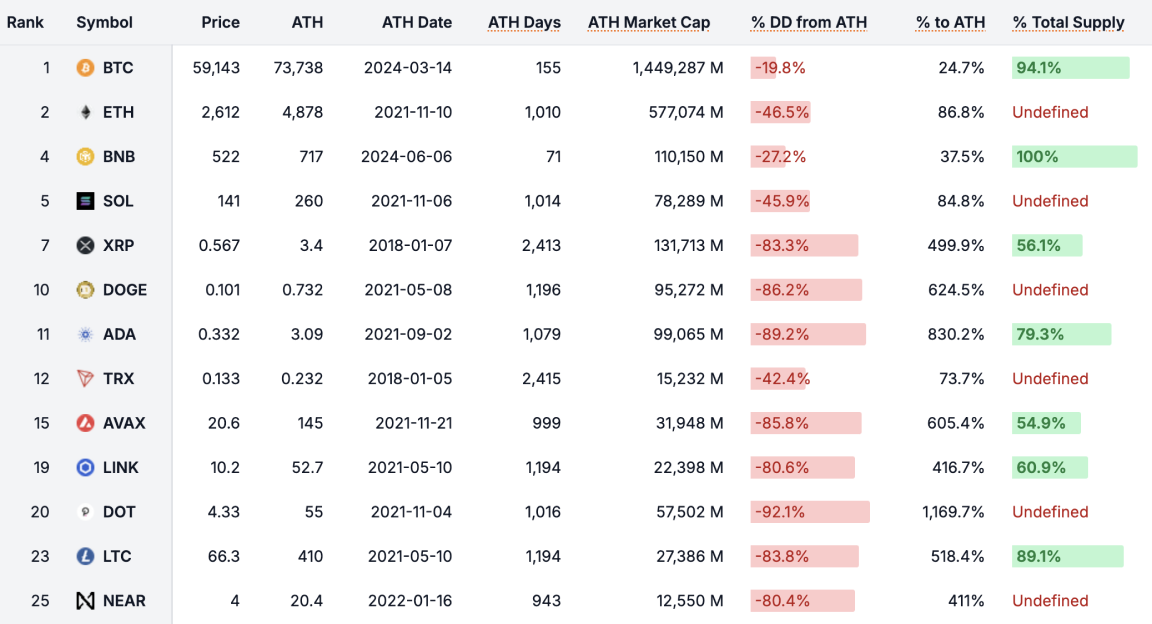Select the Solana (SOL) logo
The image size is (1152, 624).
[x=84, y=201]
